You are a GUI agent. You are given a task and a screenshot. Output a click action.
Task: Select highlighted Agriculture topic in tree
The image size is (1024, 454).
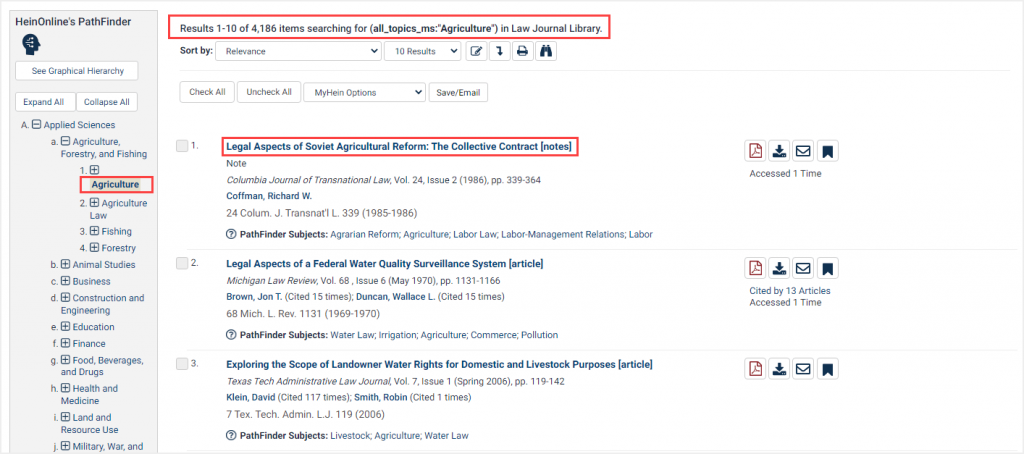tap(115, 185)
